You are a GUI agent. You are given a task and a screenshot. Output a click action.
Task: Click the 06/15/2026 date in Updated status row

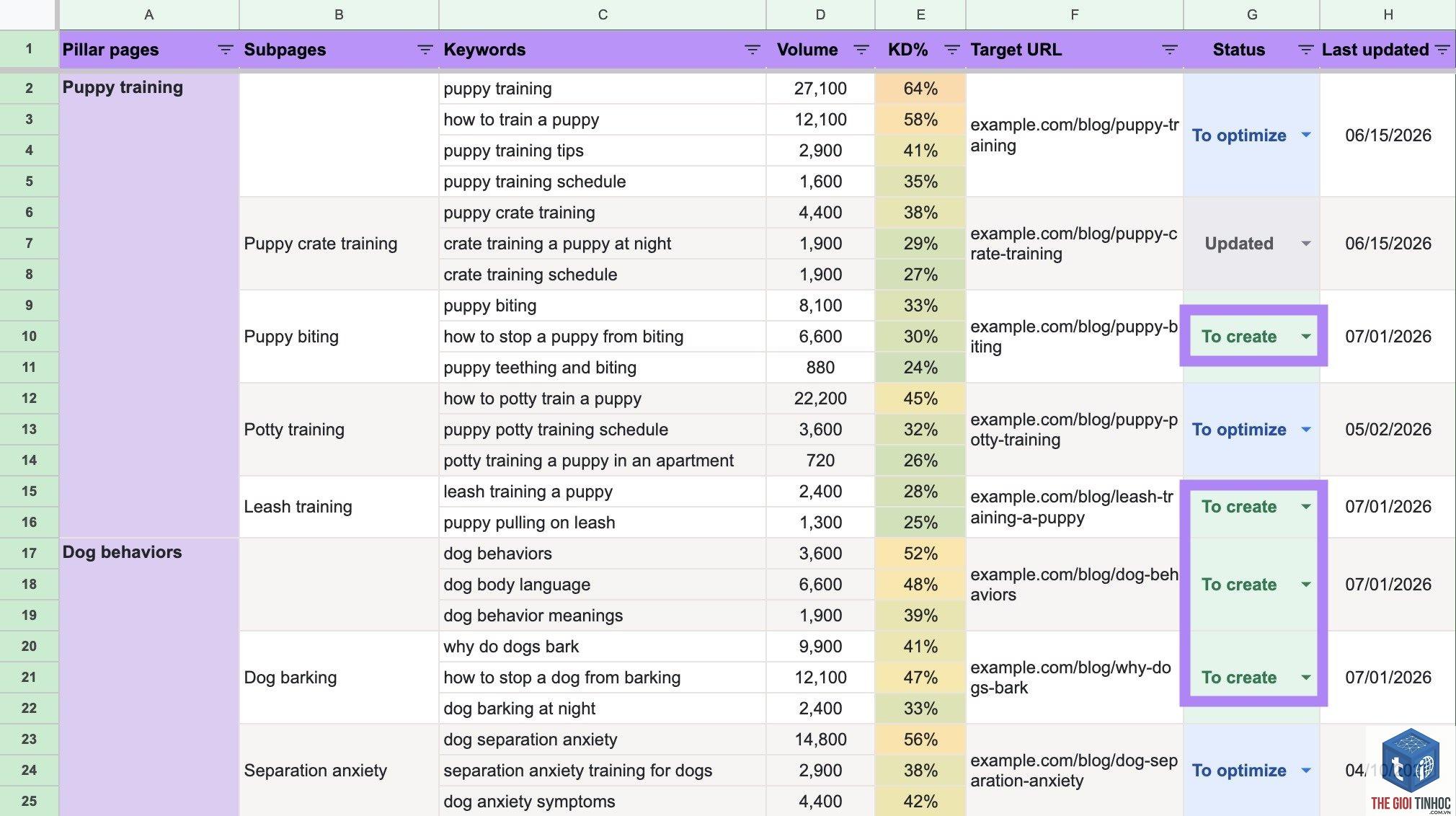click(x=1388, y=244)
